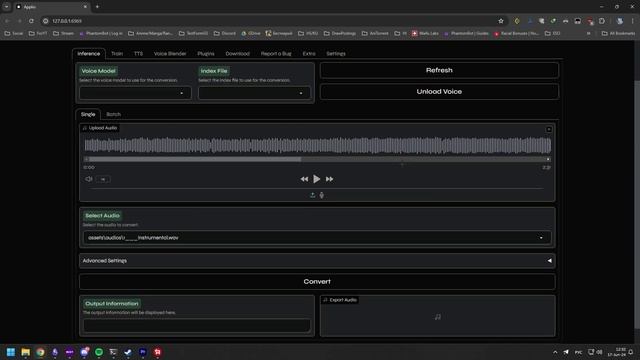Rewind the uploaded audio

coord(304,179)
